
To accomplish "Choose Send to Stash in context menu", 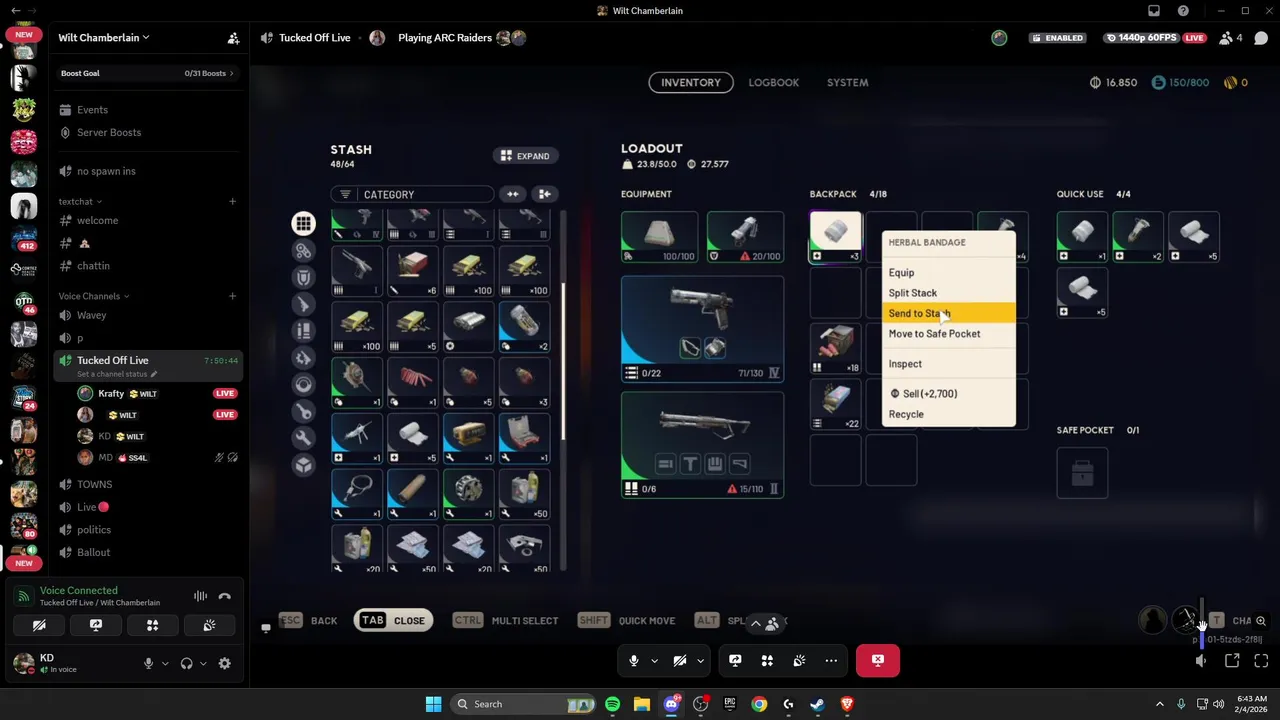I will tap(948, 313).
